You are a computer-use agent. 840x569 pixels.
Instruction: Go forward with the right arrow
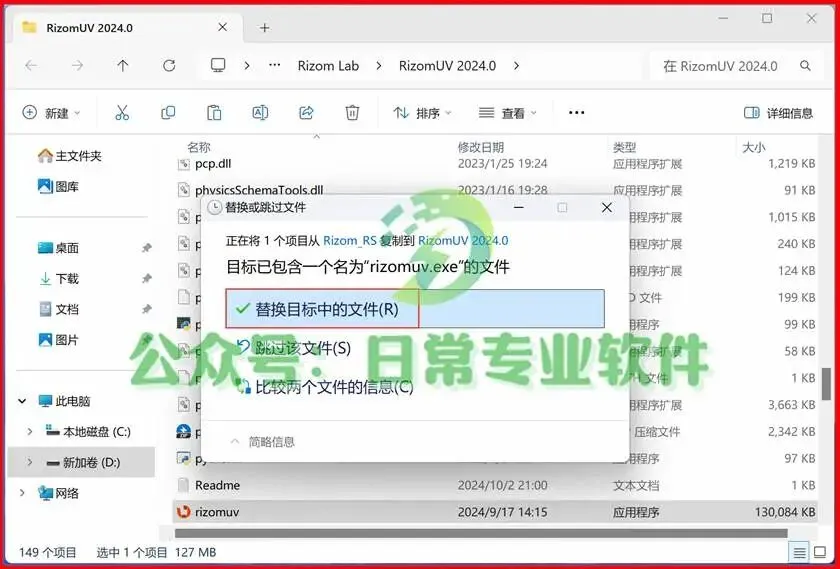[x=78, y=65]
